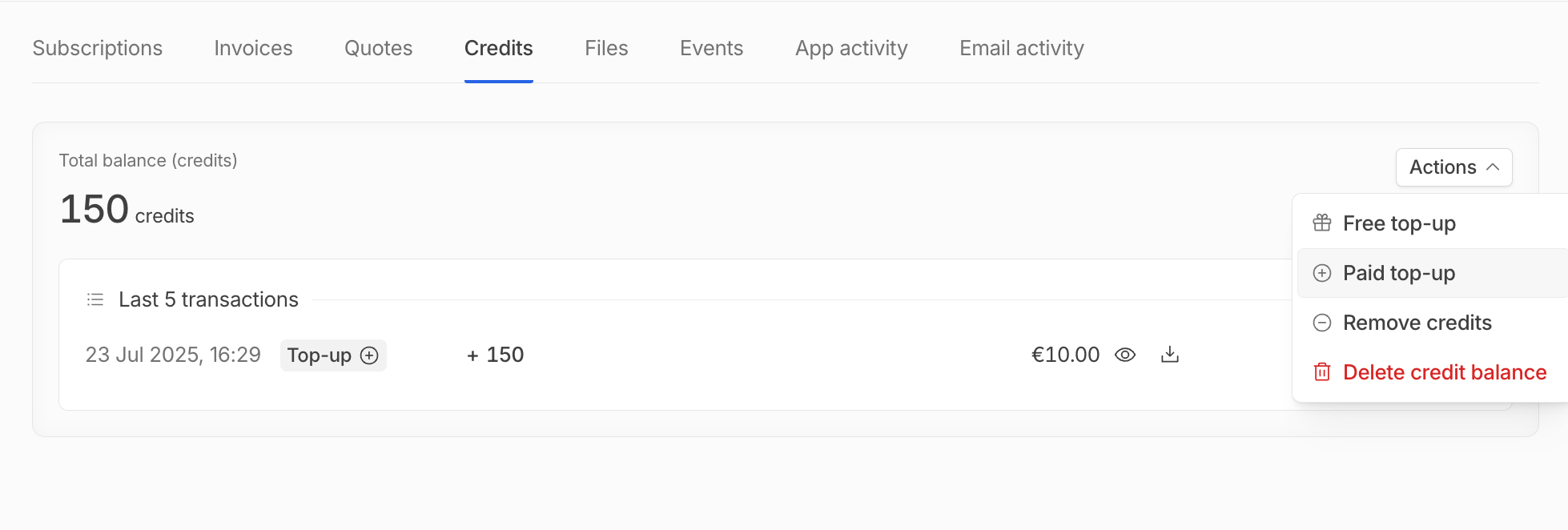Screen dimensions: 1568x530
Task: Click the chevron arrow on Actions button
Action: [1493, 167]
